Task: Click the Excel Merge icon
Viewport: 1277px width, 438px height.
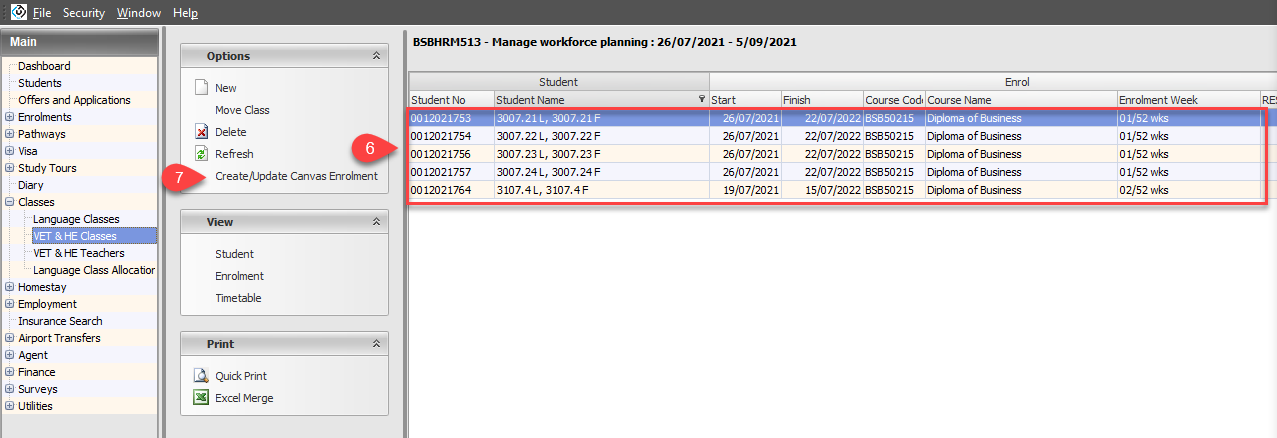Action: [200, 398]
